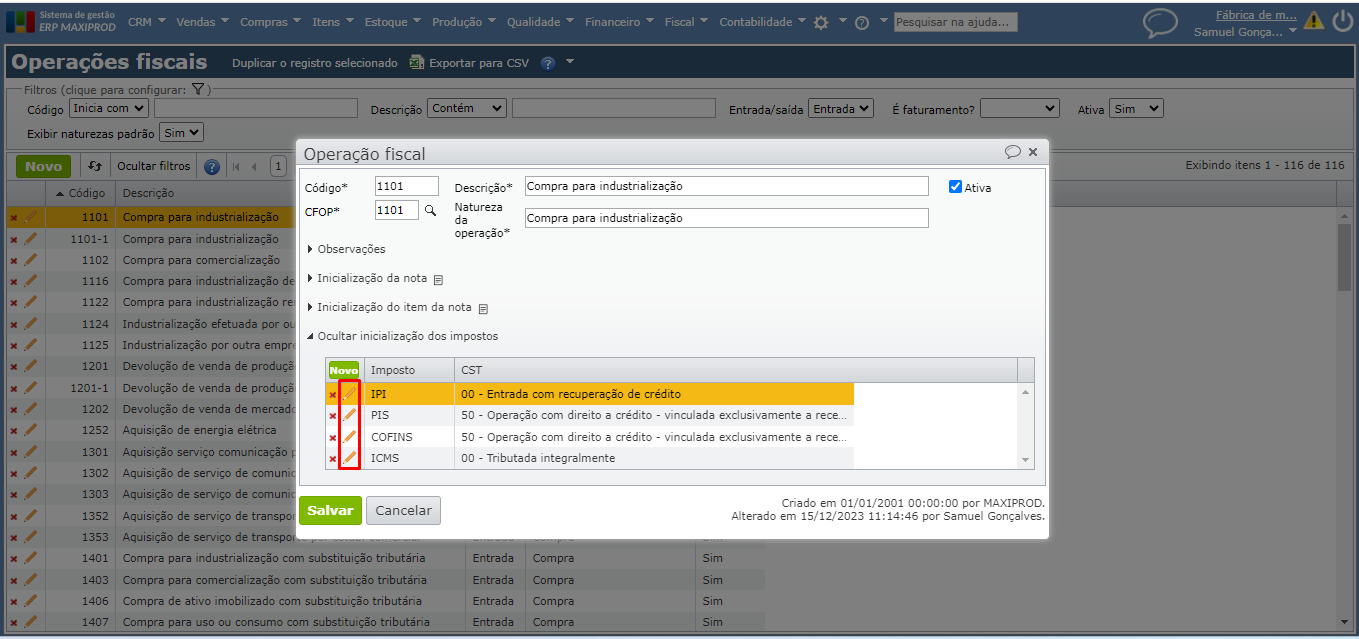Click the note icon beside Inicialização do item da nota

pyautogui.click(x=483, y=308)
